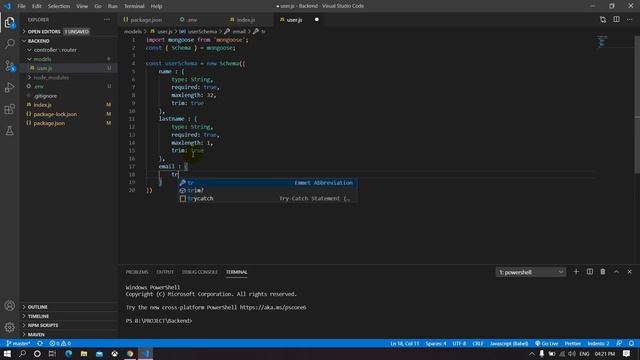This screenshot has width=640, height=360.
Task: Switch to the index.js editor tab
Action: coord(246,20)
